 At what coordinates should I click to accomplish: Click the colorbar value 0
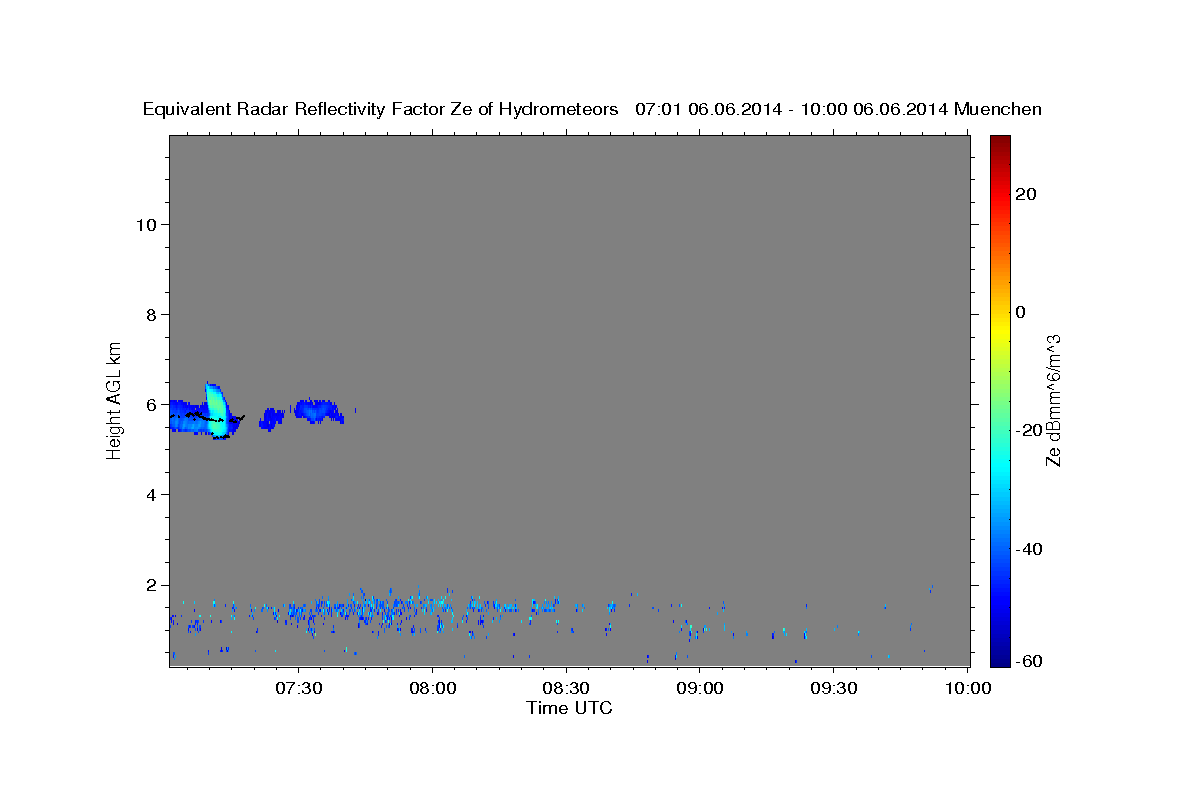point(1022,312)
